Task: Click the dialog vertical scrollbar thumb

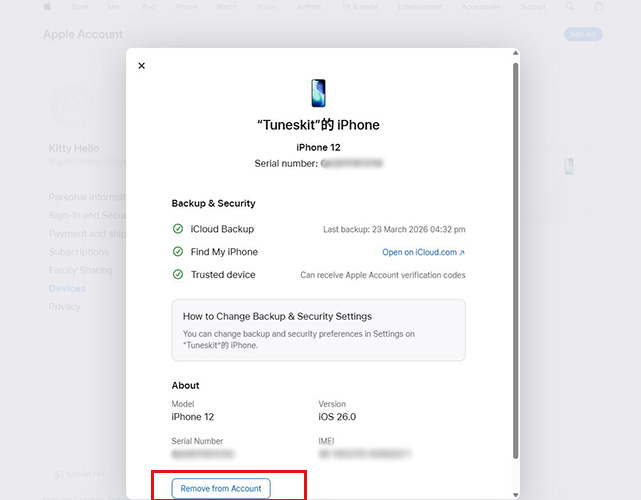Action: click(516, 261)
